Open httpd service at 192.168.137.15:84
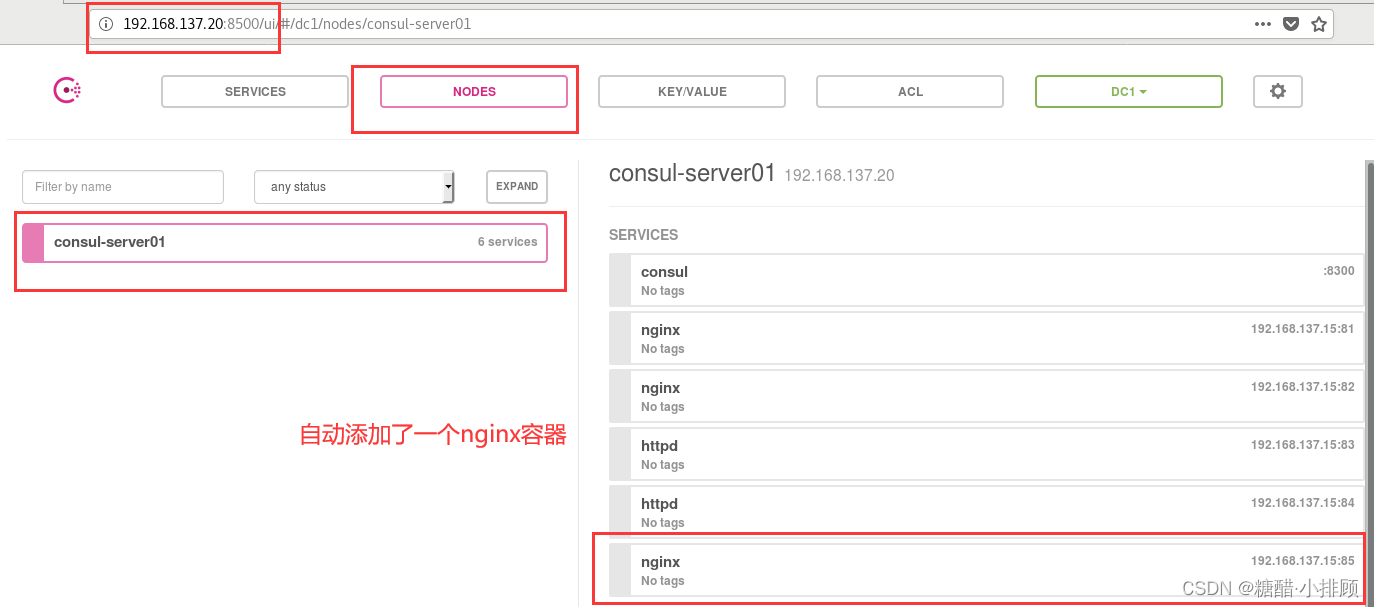Screen dimensions: 1374x607 click(x=986, y=512)
